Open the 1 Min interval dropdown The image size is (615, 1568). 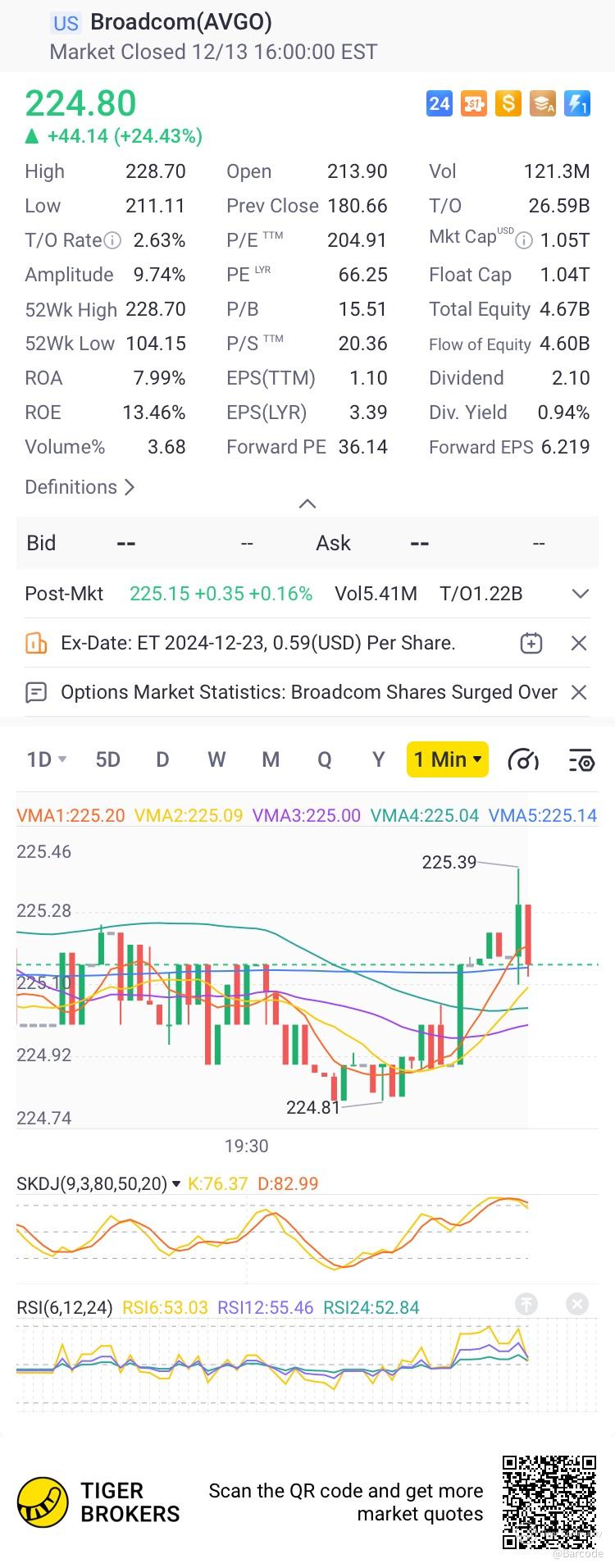(448, 759)
